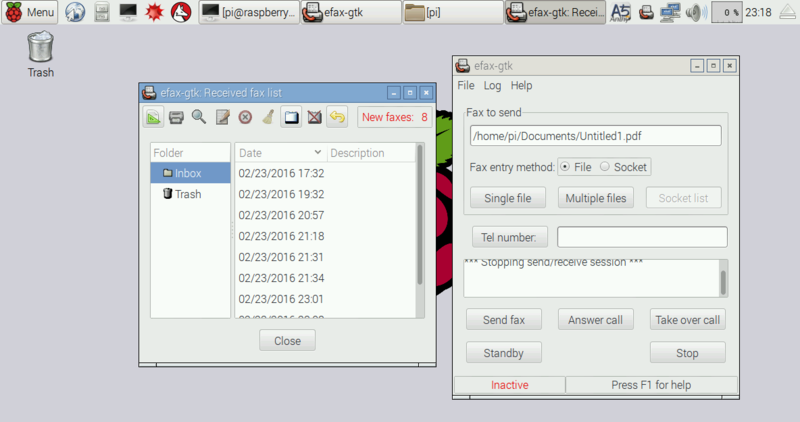800x422 pixels.
Task: Click the add folder icon
Action: [291, 117]
